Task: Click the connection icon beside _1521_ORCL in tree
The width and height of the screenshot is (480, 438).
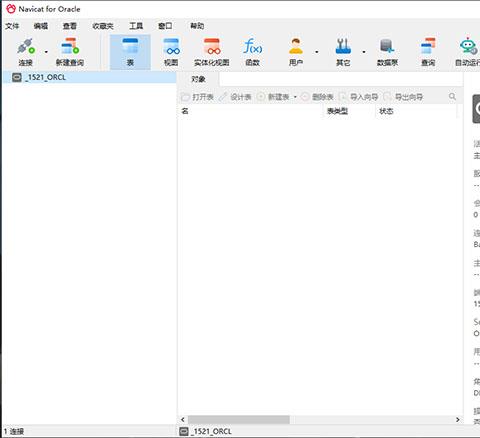Action: tap(17, 77)
